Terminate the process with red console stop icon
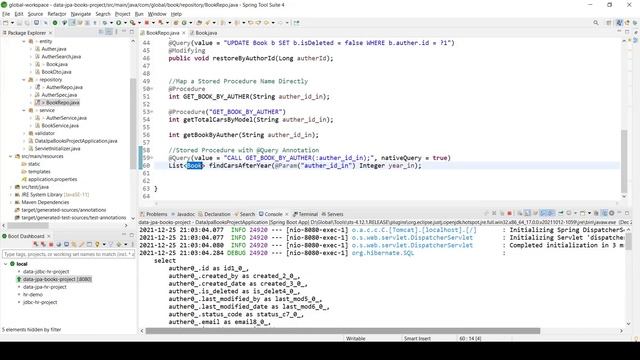Image resolution: width=640 pixels, height=360 pixels. pos(509,213)
